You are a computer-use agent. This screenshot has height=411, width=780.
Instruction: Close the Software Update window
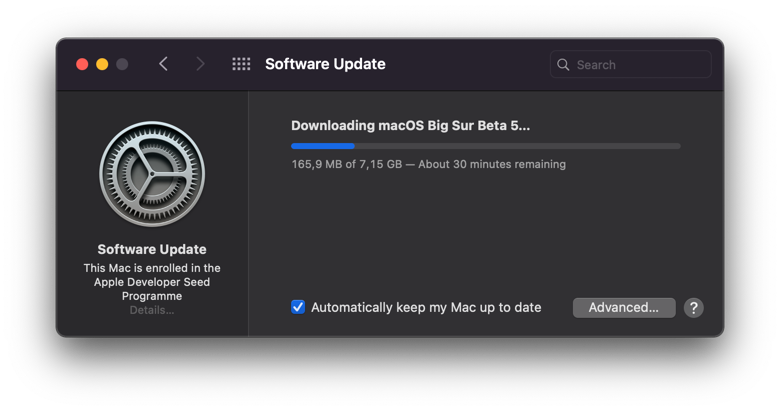click(x=82, y=64)
